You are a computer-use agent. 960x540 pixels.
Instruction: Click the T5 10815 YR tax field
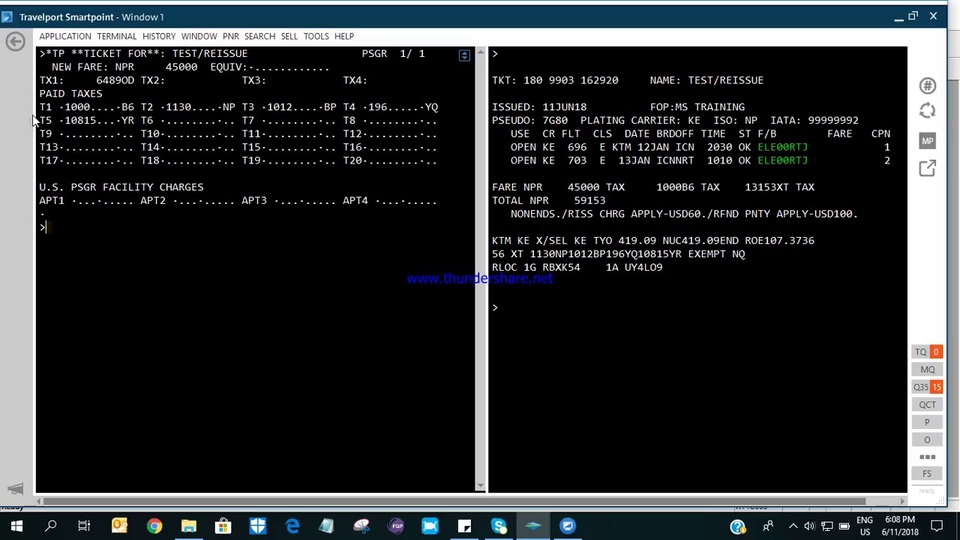(x=86, y=121)
